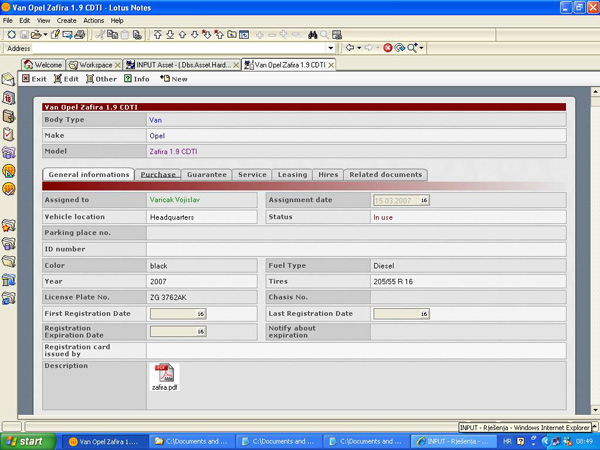Click the Other action button
Image resolution: width=600 pixels, height=450 pixels.
point(101,79)
